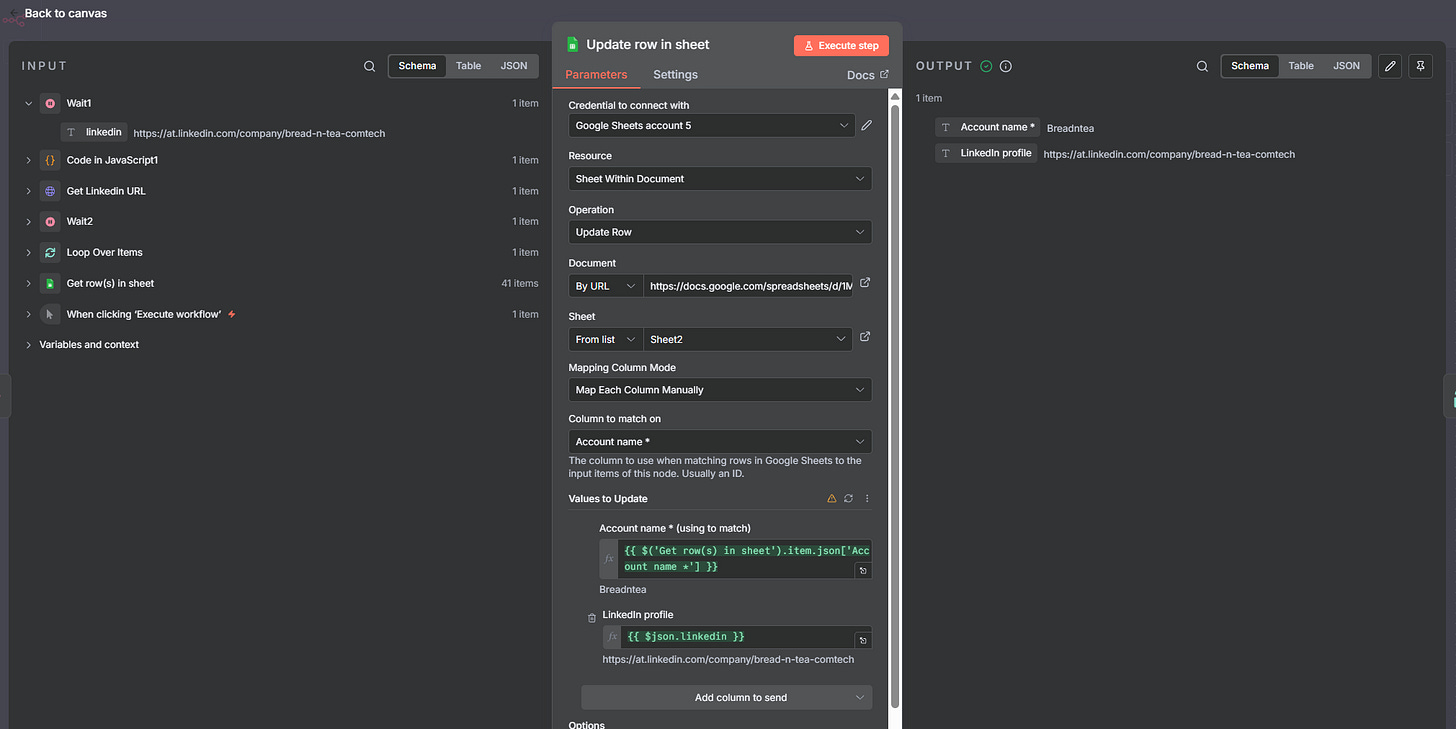Expand Variables and context section

[x=28, y=344]
